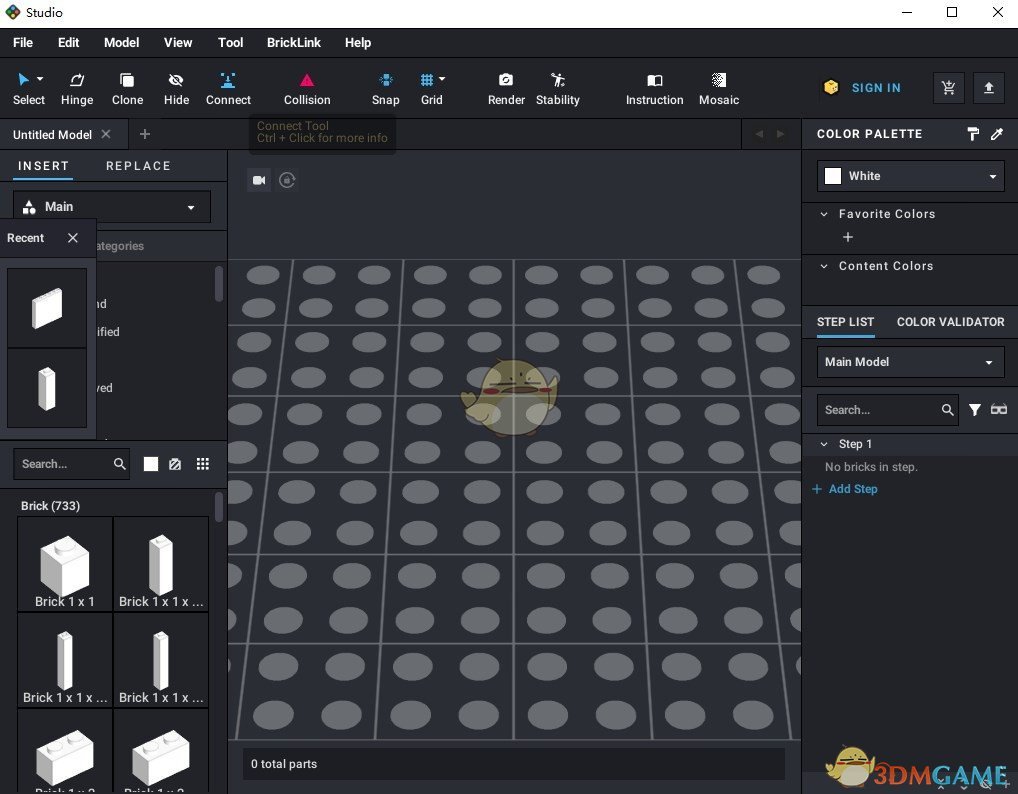Viewport: 1018px width, 794px height.
Task: Select the White color swatch
Action: click(833, 176)
